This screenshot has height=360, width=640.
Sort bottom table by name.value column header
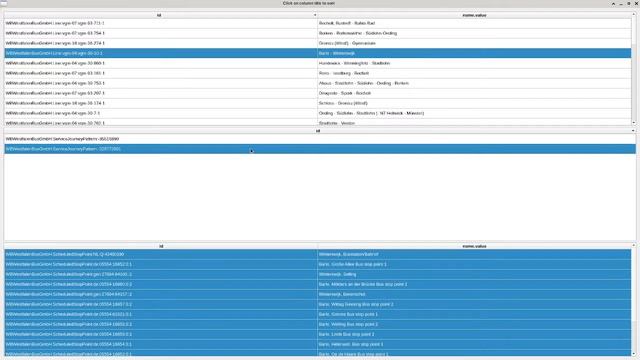pyautogui.click(x=474, y=246)
